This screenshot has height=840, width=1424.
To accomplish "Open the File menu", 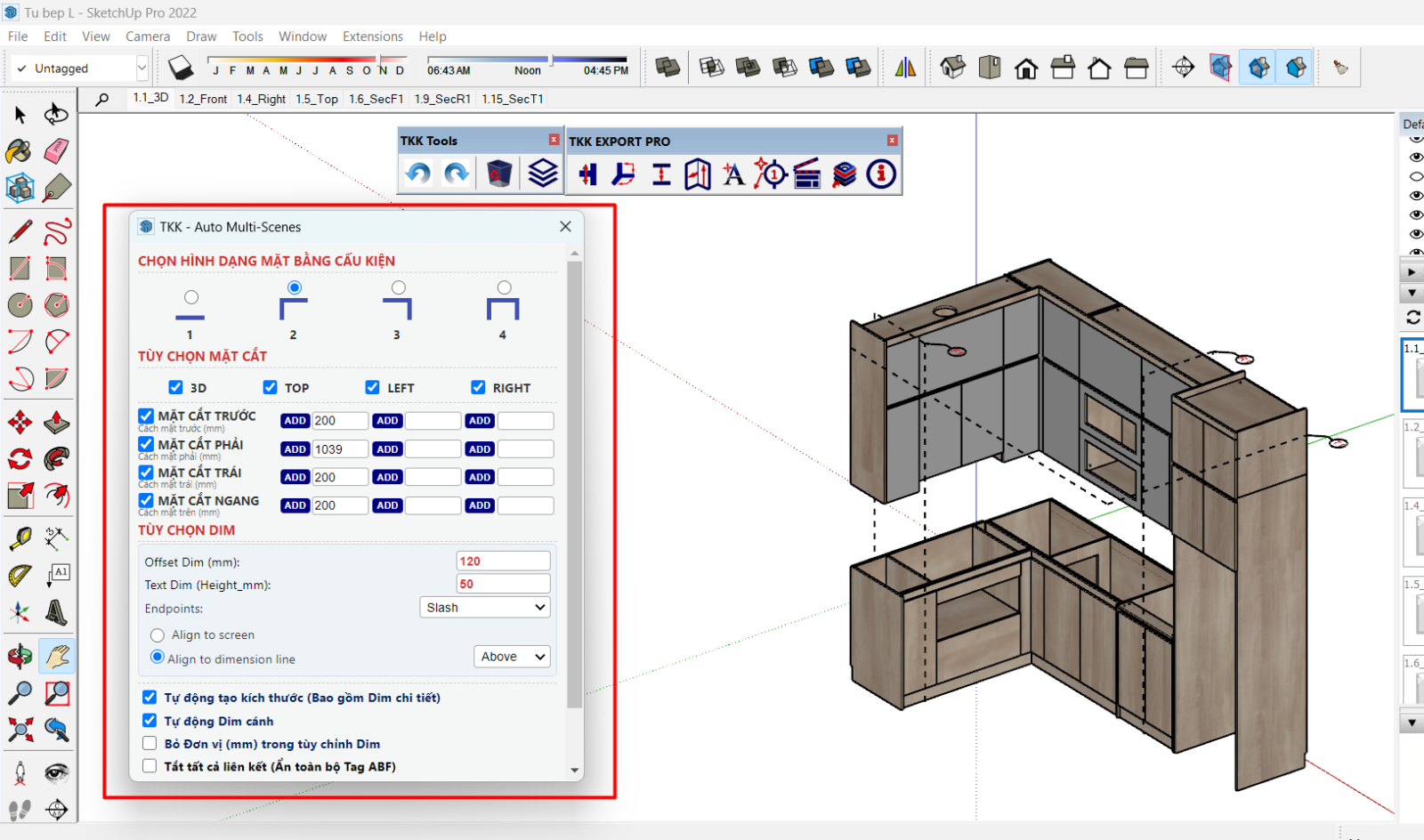I will click(x=18, y=36).
